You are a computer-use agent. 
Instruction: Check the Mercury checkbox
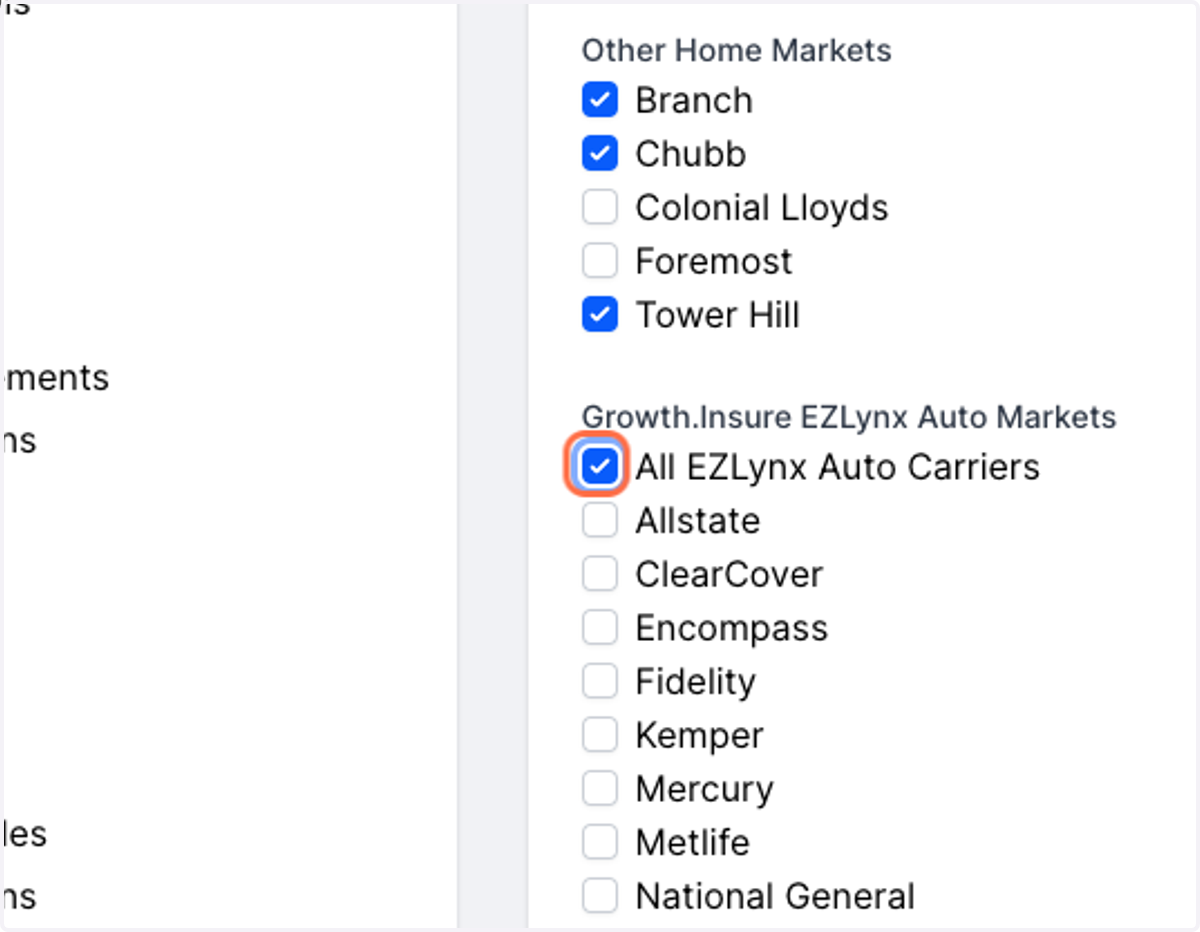[600, 789]
